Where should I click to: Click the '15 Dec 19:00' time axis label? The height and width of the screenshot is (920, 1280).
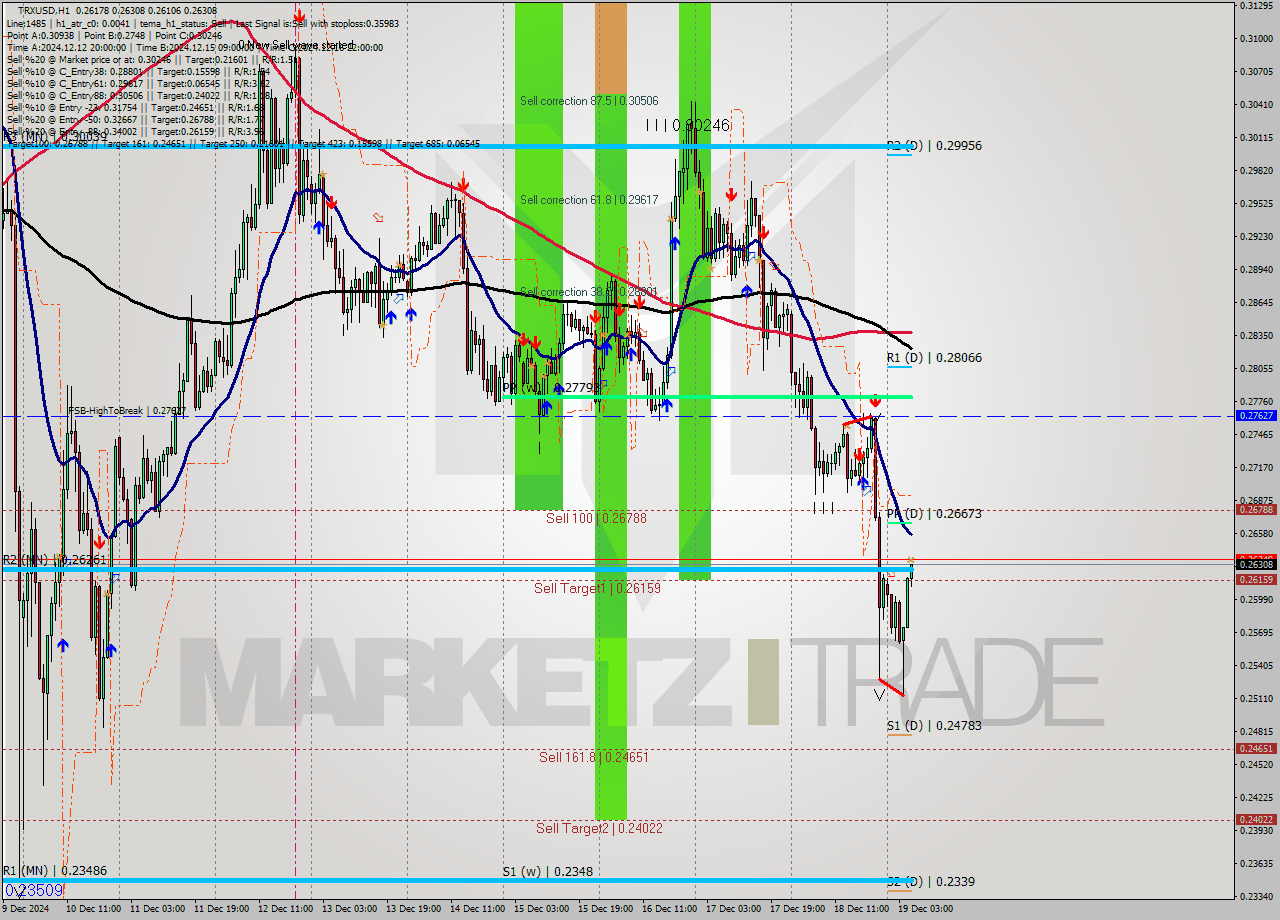[605, 909]
